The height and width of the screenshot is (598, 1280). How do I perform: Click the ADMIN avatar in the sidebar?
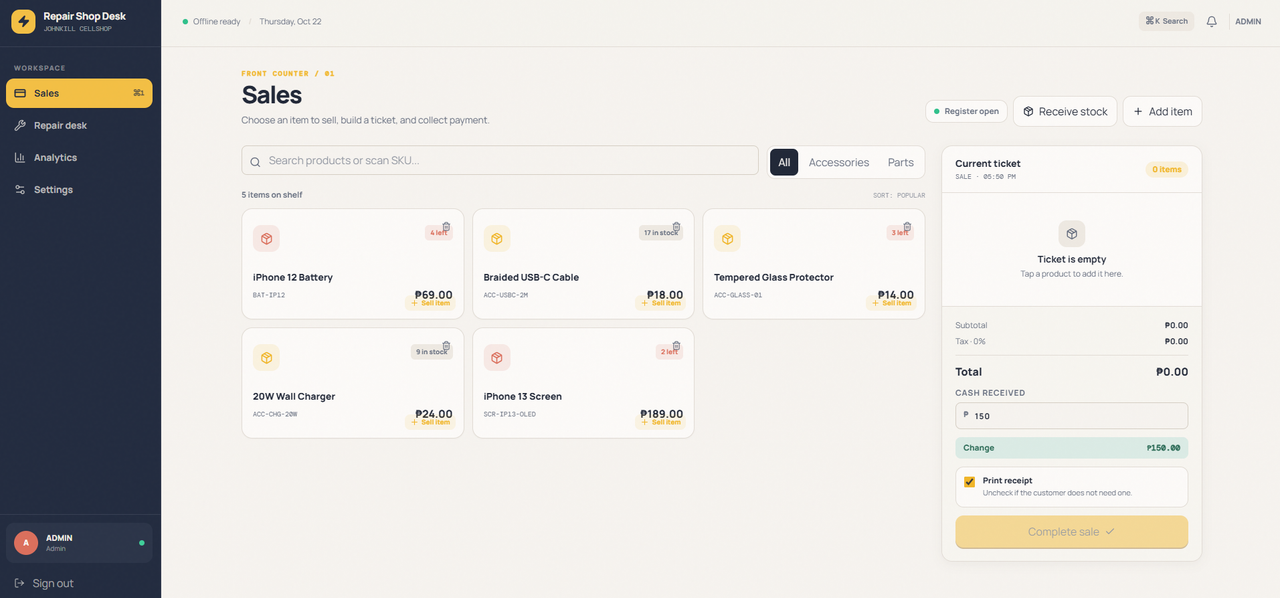click(26, 542)
